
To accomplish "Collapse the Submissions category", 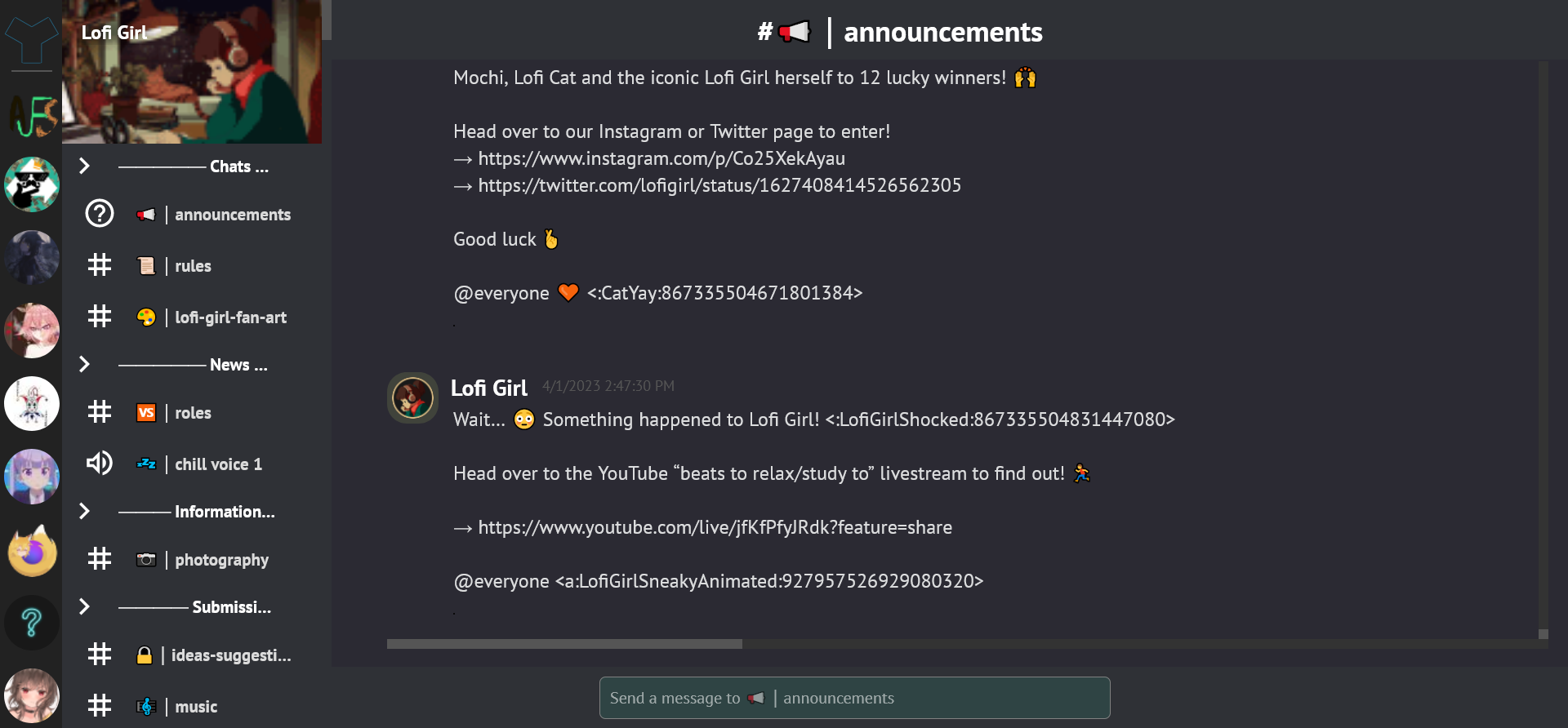I will click(84, 606).
